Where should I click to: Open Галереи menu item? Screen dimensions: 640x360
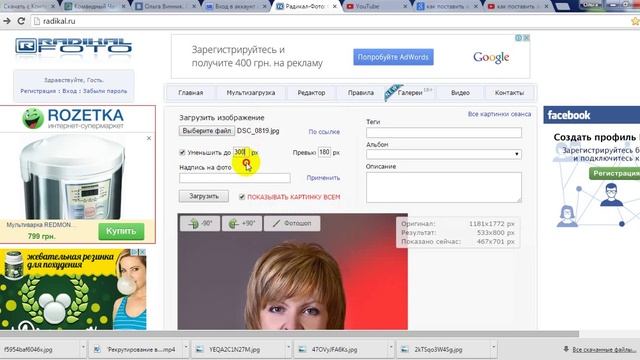(x=410, y=93)
